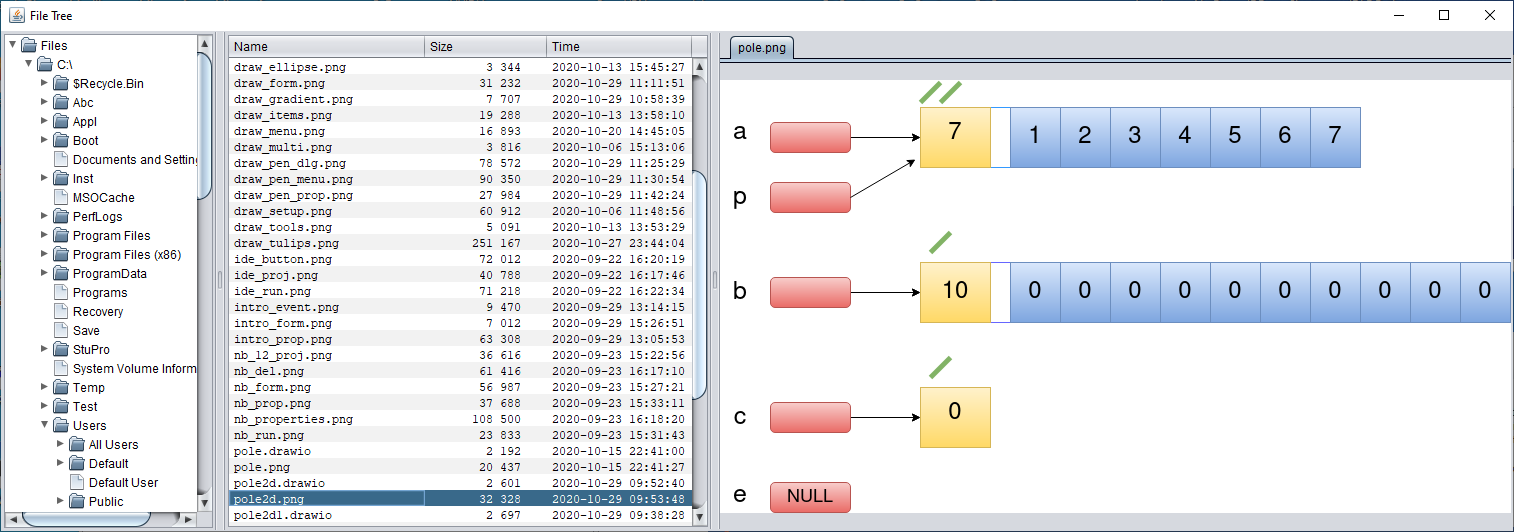The image size is (1514, 532).
Task: Click the $Recycle.Bin folder icon
Action: tap(60, 84)
